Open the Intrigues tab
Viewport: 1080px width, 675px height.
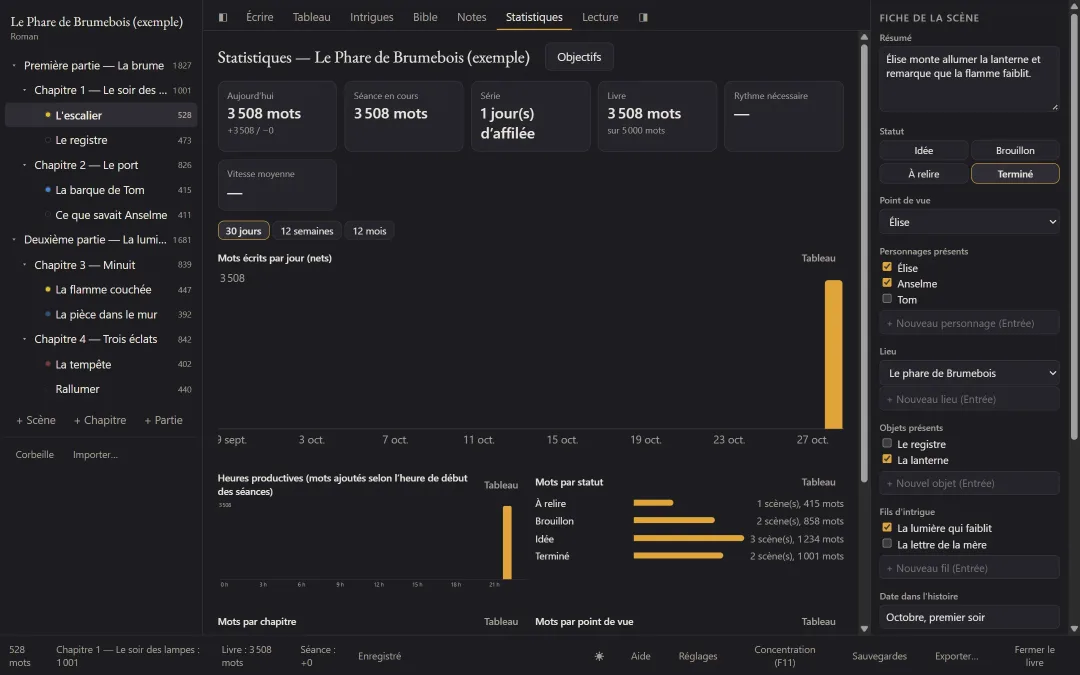tap(372, 17)
